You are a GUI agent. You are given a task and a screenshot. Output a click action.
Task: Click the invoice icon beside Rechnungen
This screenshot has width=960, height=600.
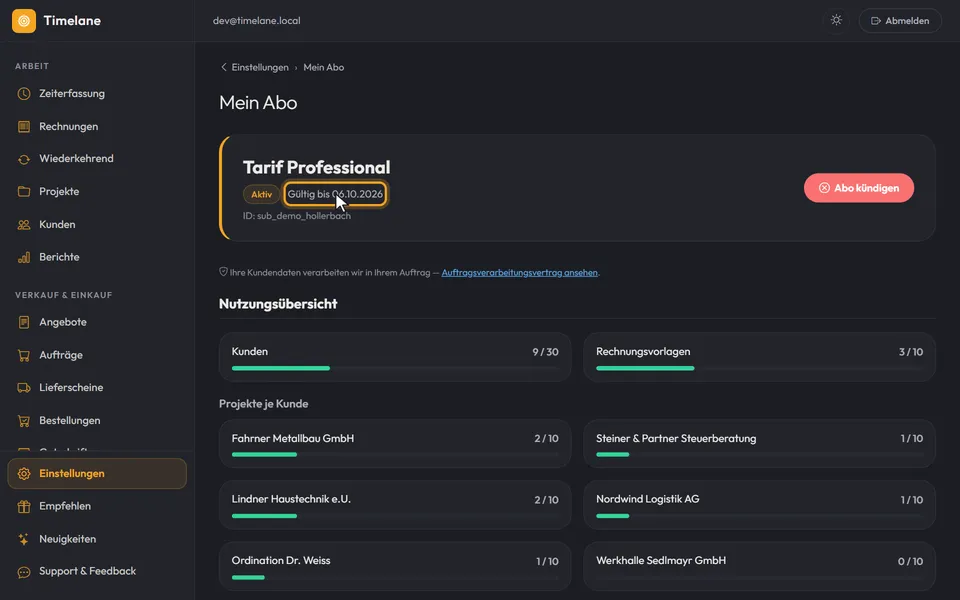(24, 127)
